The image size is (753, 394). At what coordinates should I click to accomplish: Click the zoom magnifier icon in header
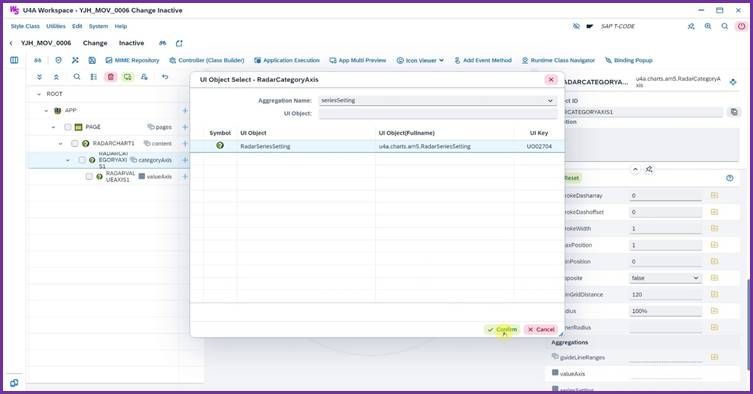[x=708, y=26]
